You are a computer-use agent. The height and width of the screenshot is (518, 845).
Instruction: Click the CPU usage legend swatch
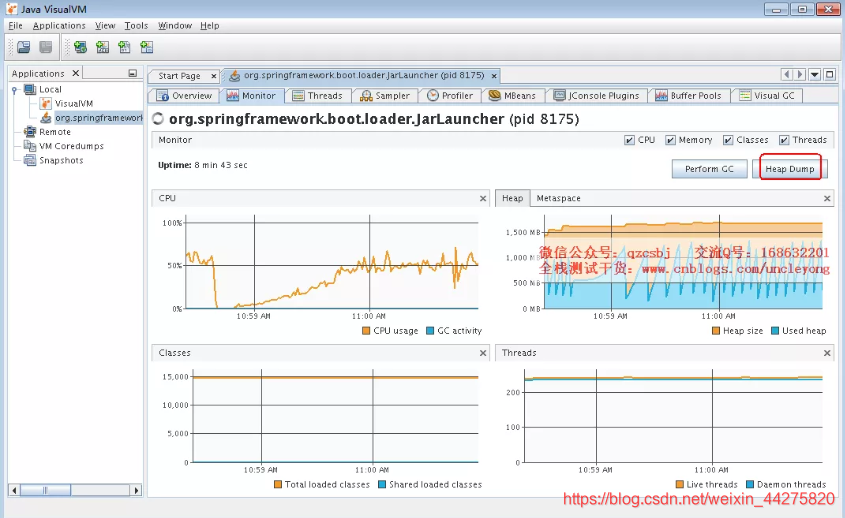click(366, 331)
